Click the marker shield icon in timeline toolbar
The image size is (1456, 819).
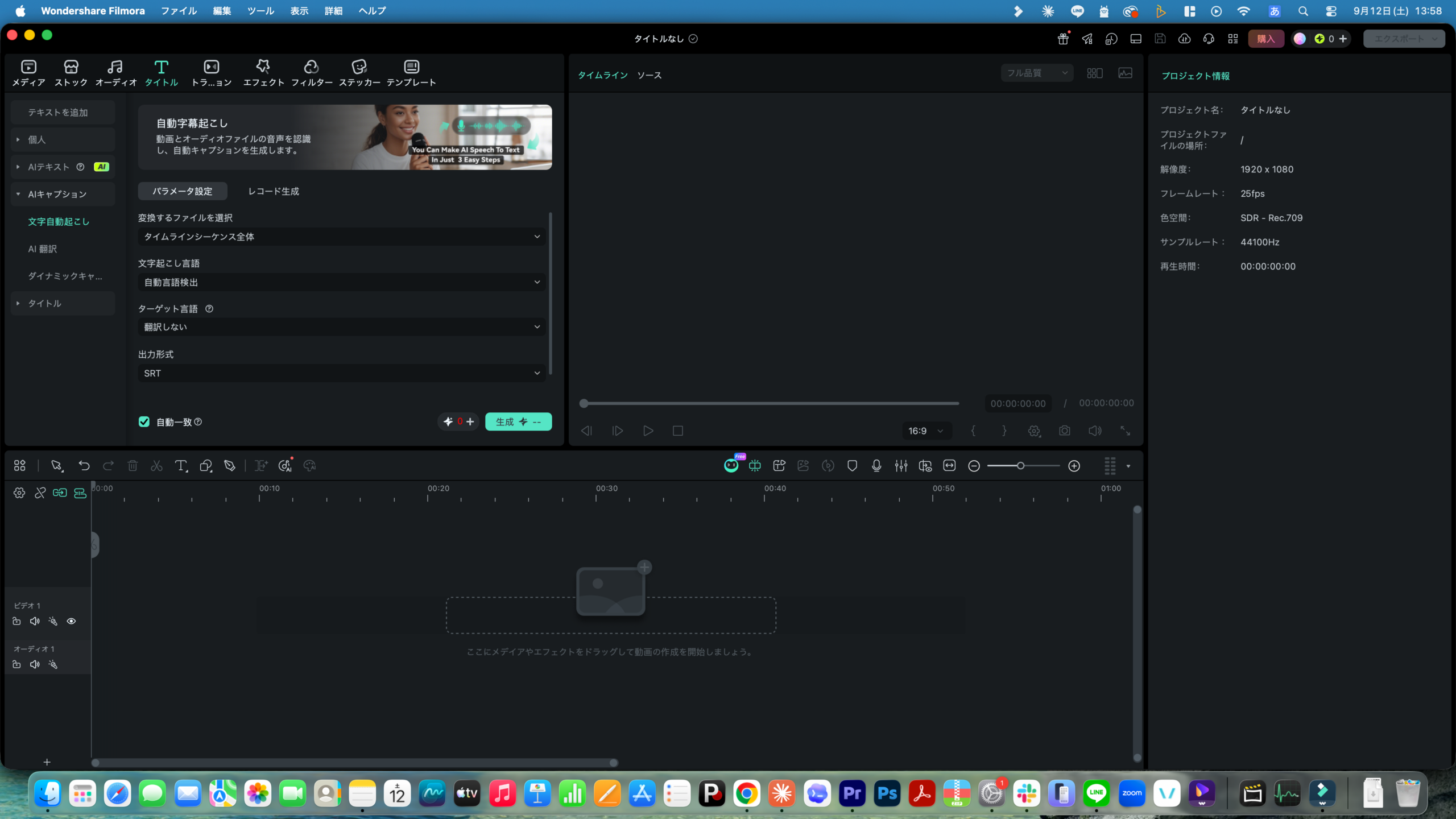coord(852,466)
